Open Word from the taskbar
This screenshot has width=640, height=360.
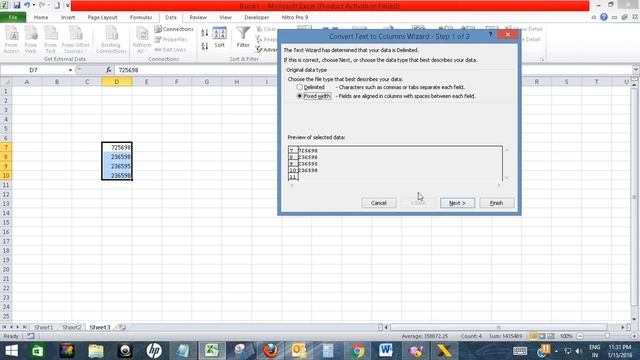click(x=385, y=351)
